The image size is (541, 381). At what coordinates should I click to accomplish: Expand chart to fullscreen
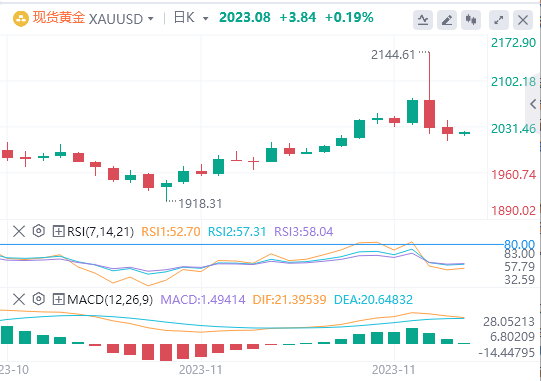(499, 20)
